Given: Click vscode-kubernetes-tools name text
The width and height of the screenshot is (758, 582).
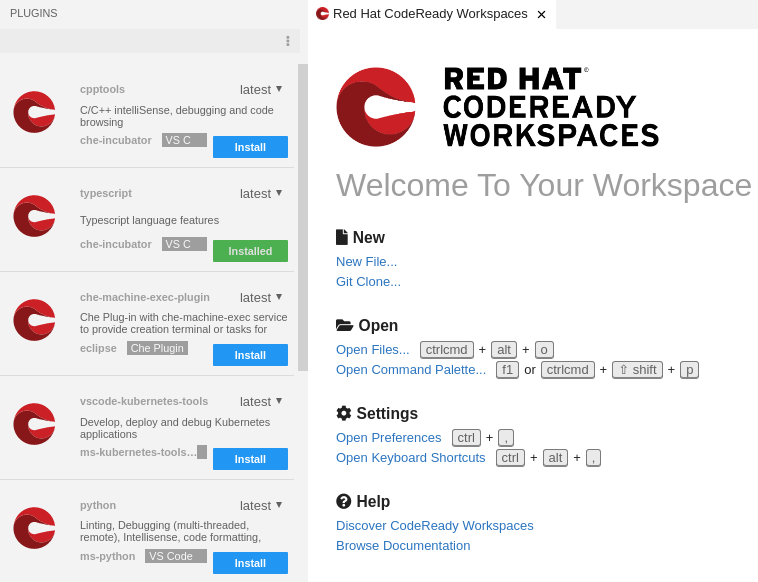Looking at the screenshot, I should (x=144, y=401).
